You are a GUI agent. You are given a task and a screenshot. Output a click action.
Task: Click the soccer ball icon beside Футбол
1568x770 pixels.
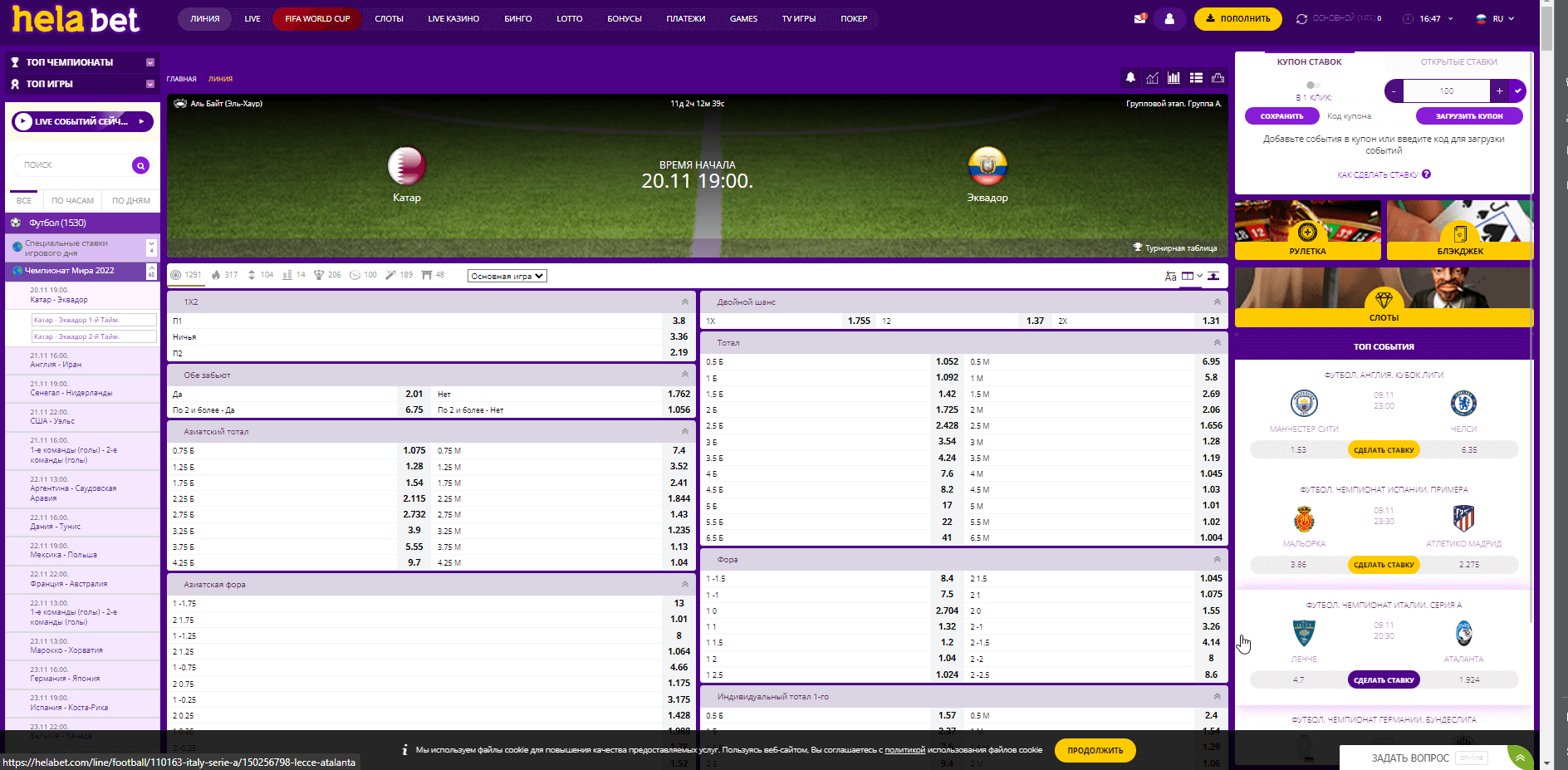(x=16, y=223)
